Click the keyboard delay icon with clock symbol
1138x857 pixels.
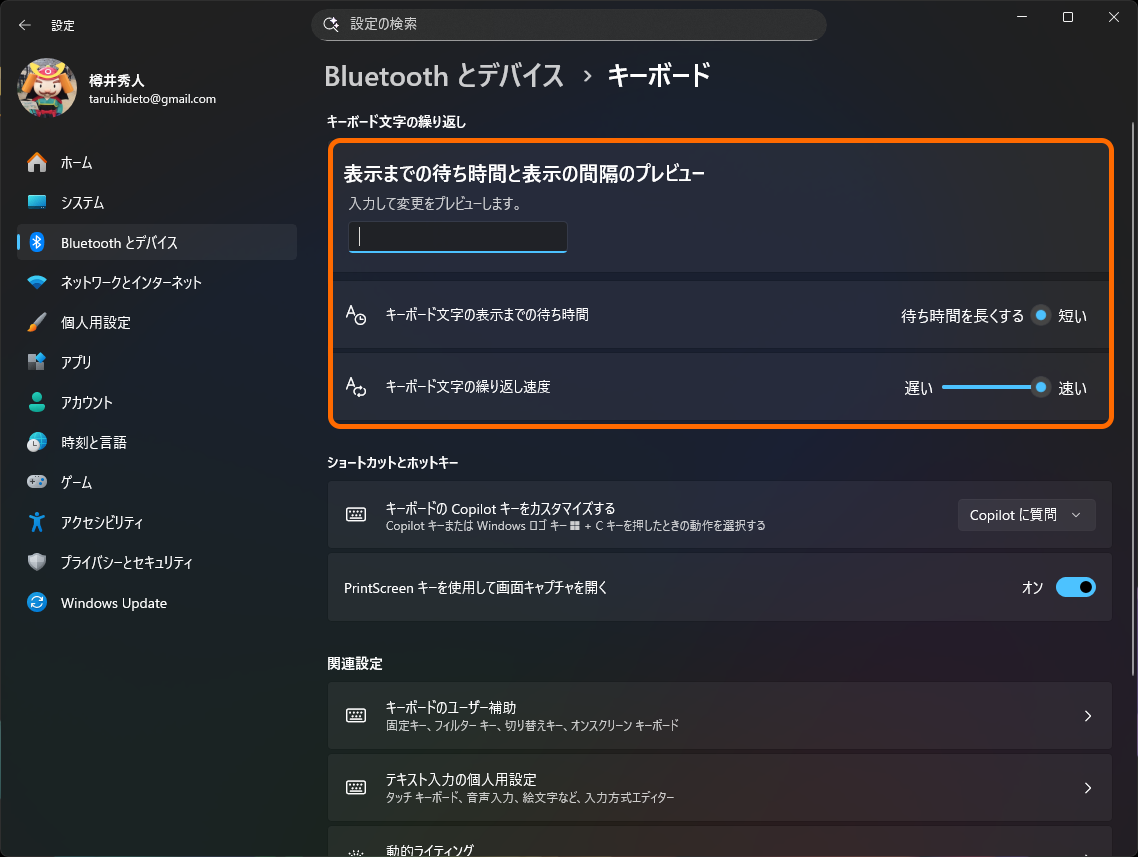[356, 314]
